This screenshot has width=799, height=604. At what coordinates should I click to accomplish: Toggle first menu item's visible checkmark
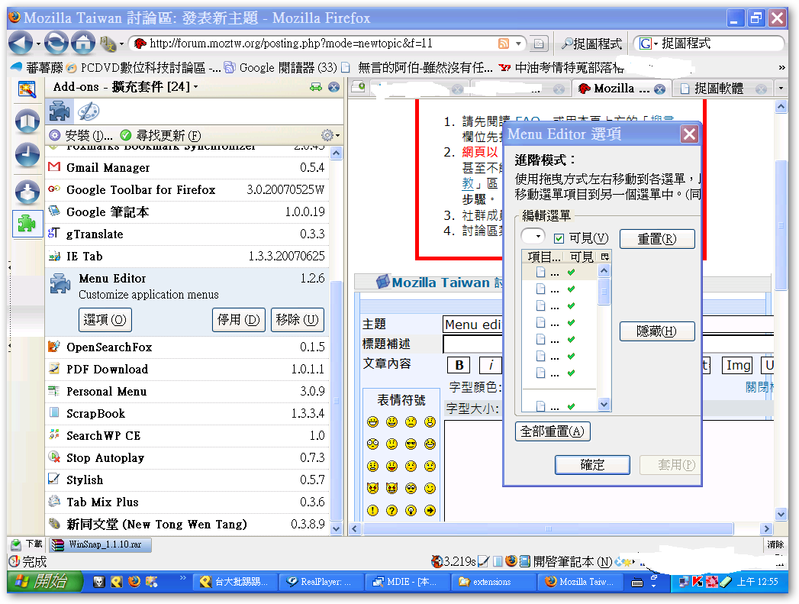[571, 273]
